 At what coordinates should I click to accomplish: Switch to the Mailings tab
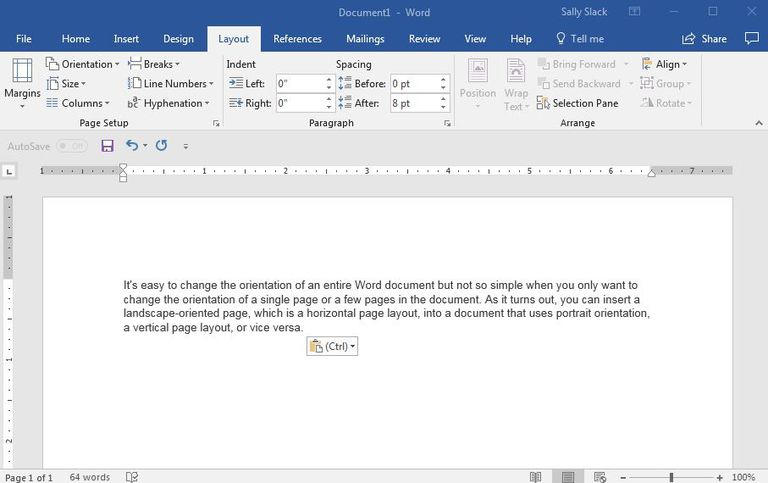365,39
